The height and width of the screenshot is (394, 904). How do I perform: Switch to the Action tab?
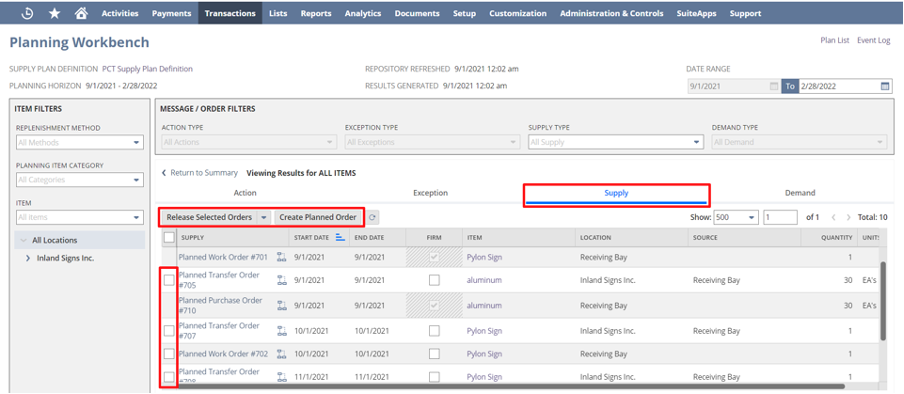[x=245, y=193]
